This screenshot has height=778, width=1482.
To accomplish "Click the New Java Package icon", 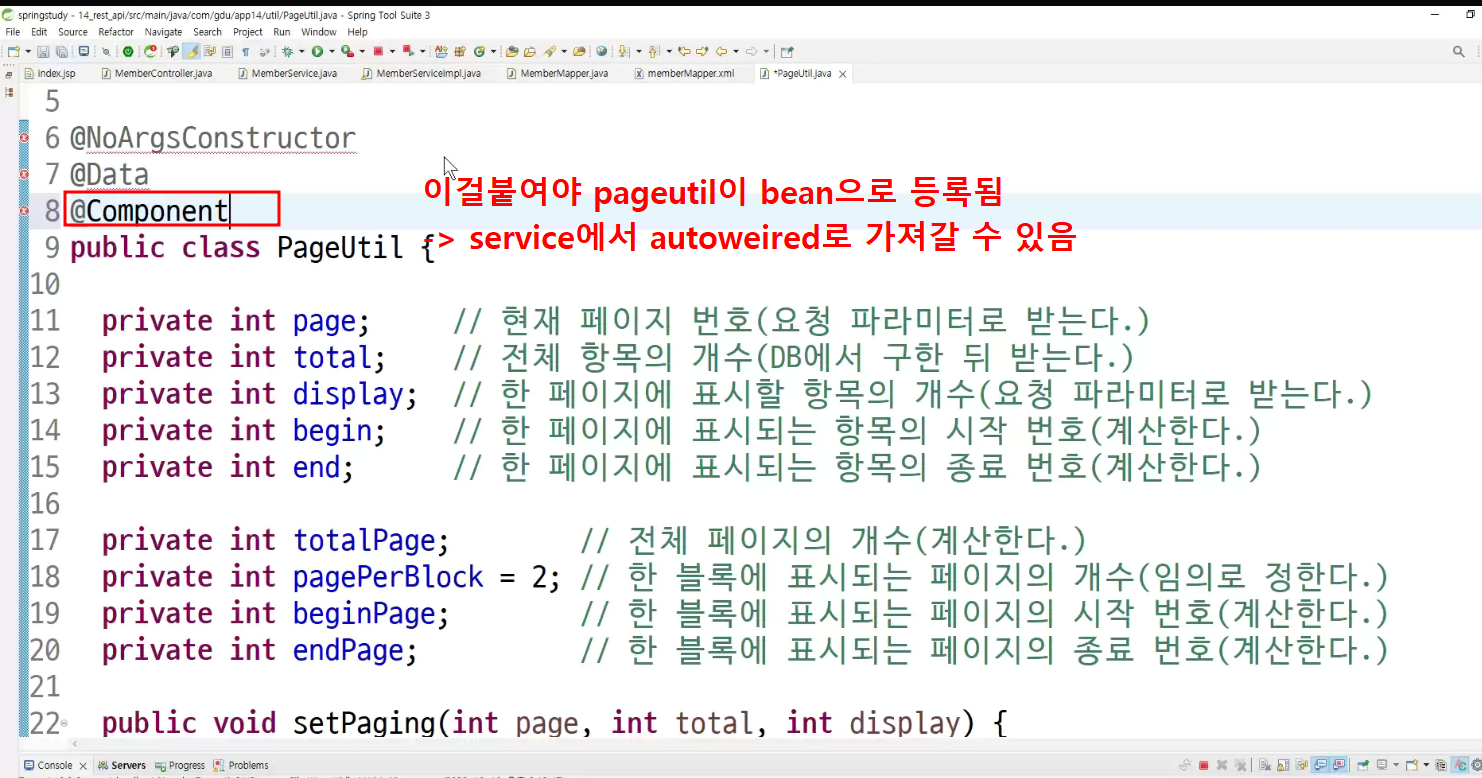I will click(x=460, y=51).
